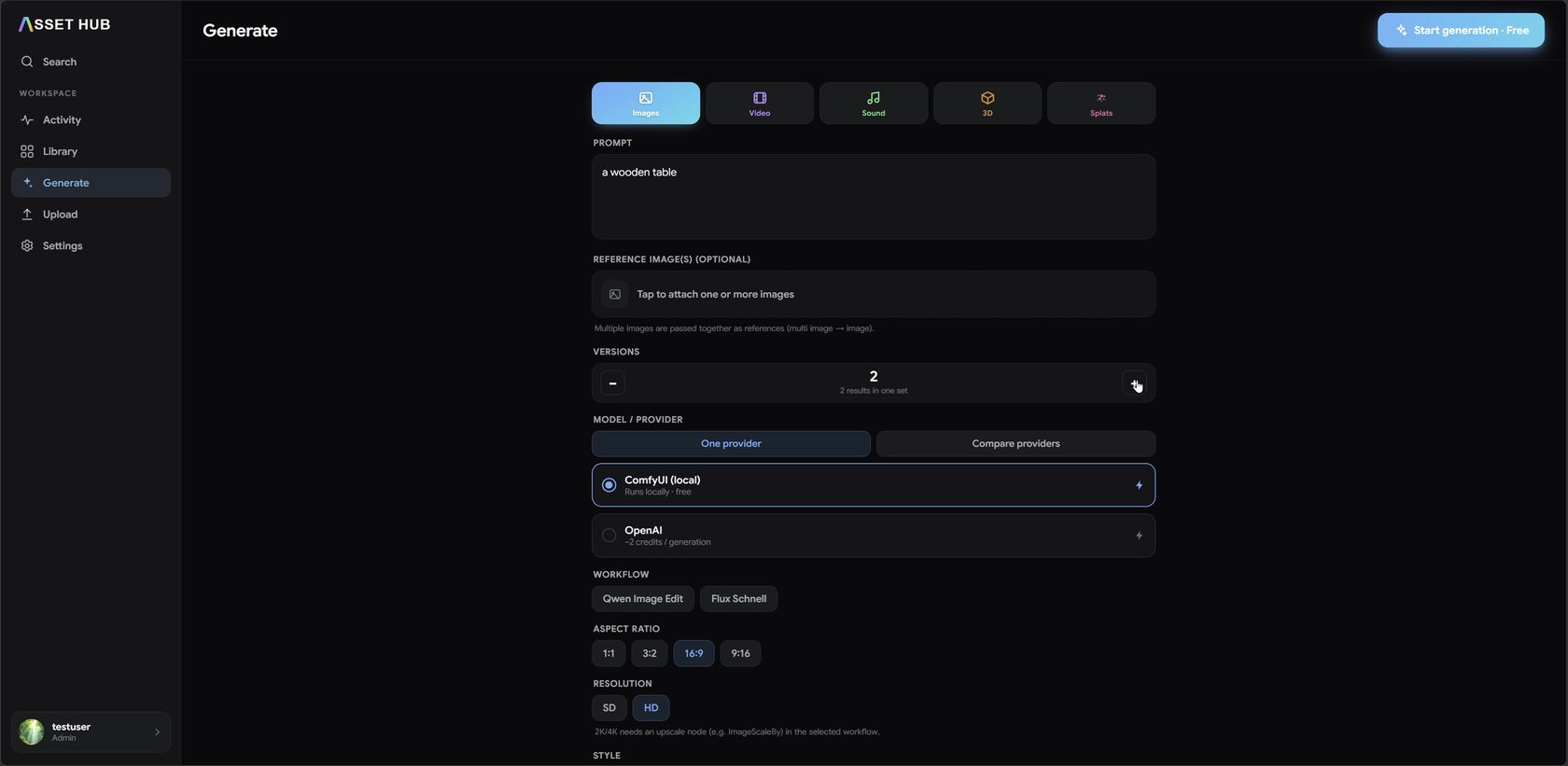1568x766 pixels.
Task: Decrease versions with the minus button
Action: tap(612, 383)
